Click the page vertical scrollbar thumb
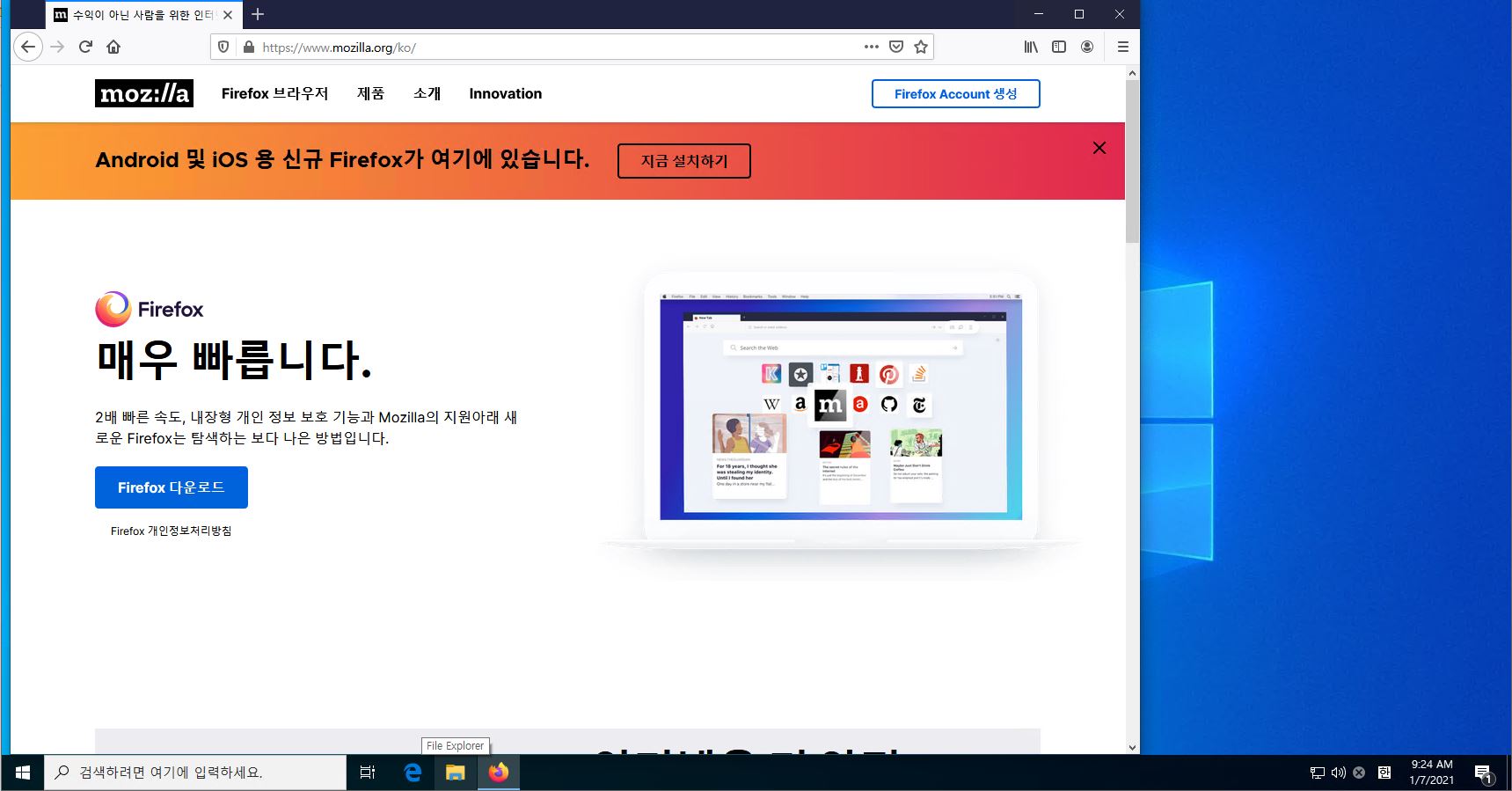Image resolution: width=1512 pixels, height=791 pixels. tap(1132, 161)
